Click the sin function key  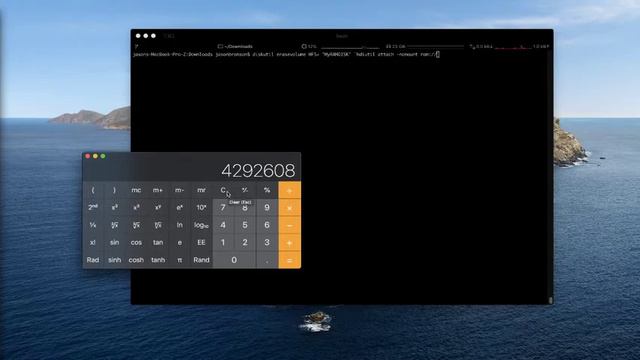pyautogui.click(x=114, y=242)
